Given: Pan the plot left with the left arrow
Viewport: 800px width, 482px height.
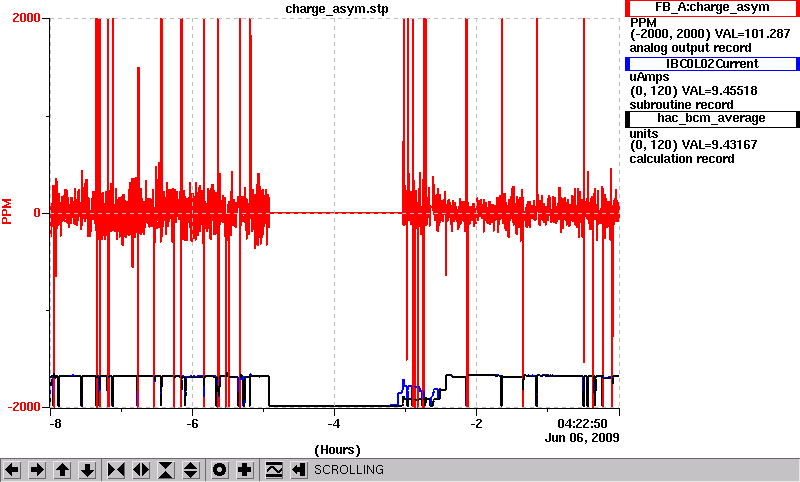Looking at the screenshot, I should [12, 470].
